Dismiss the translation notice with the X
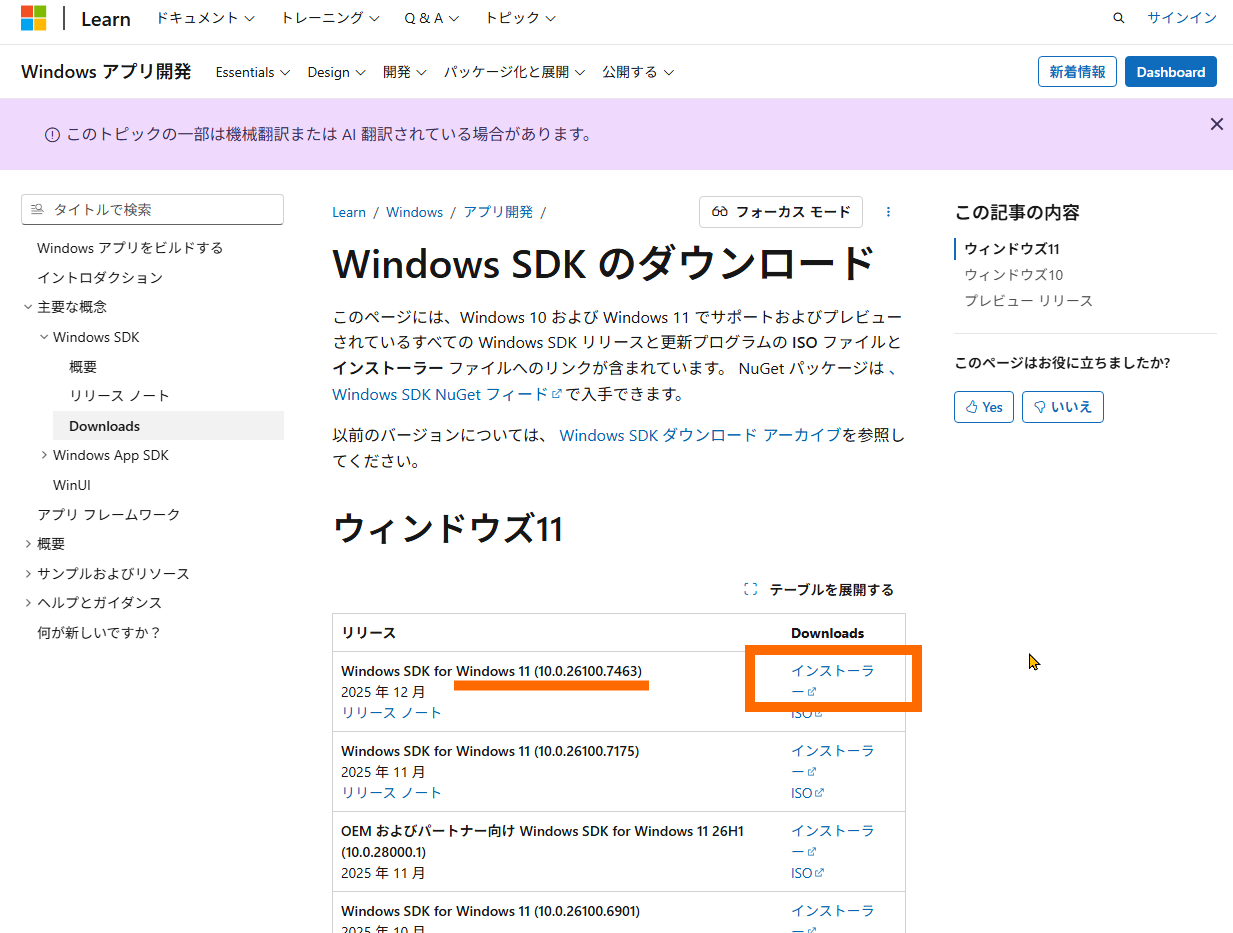The width and height of the screenshot is (1233, 933). [1216, 123]
